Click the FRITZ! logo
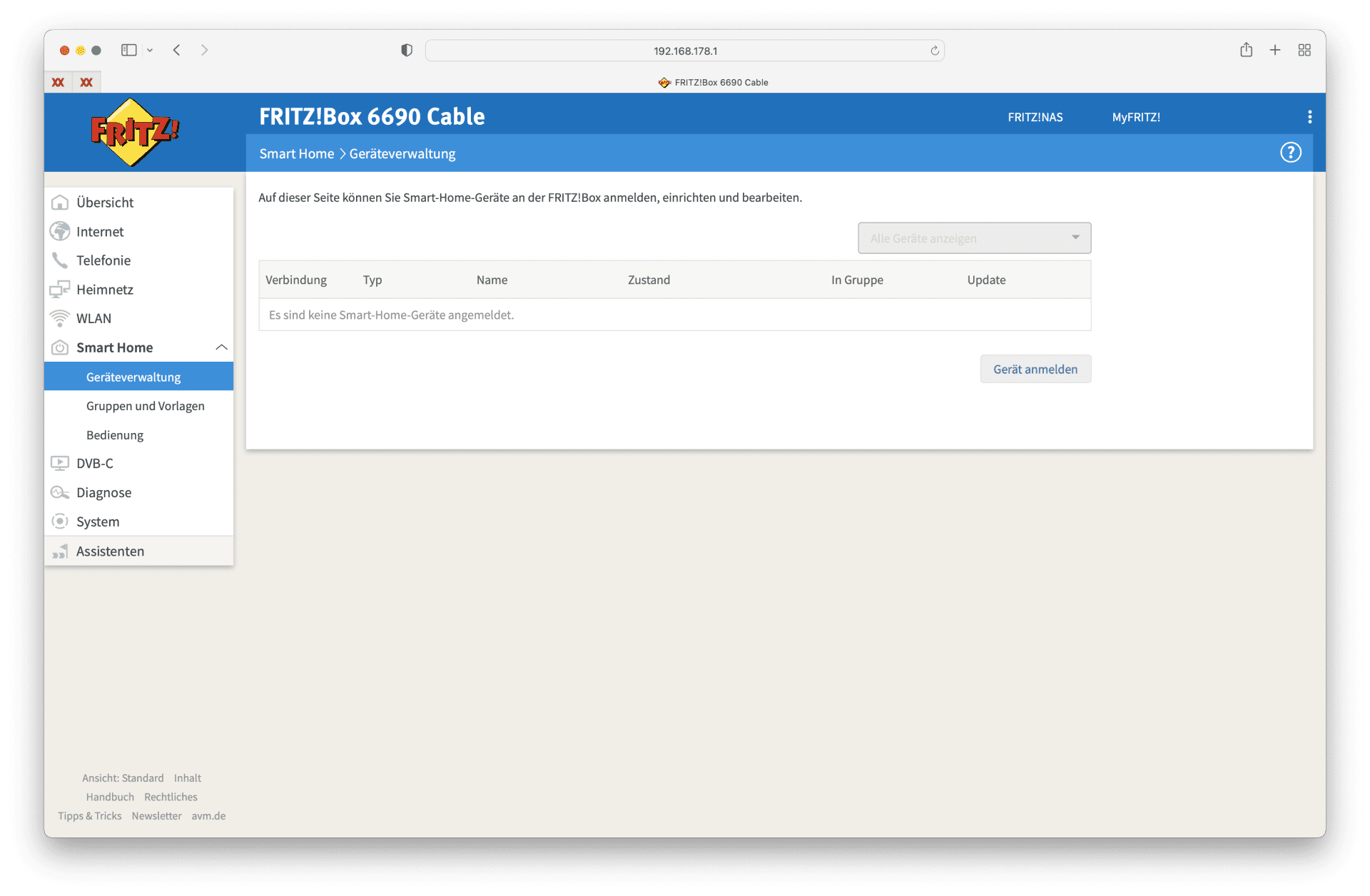1370x896 pixels. pyautogui.click(x=135, y=132)
